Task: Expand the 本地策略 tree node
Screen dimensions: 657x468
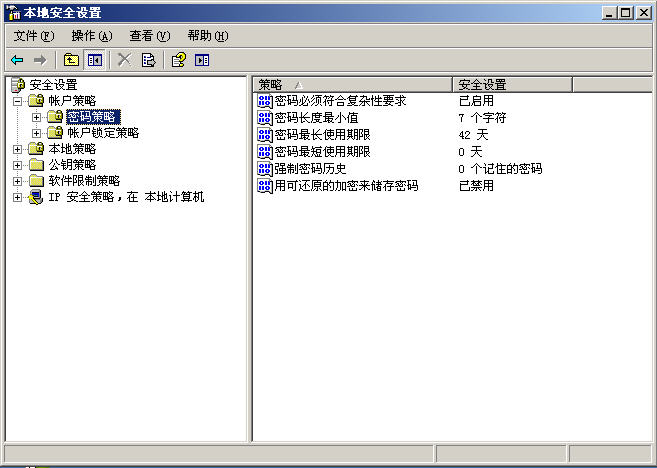Action: pos(17,149)
